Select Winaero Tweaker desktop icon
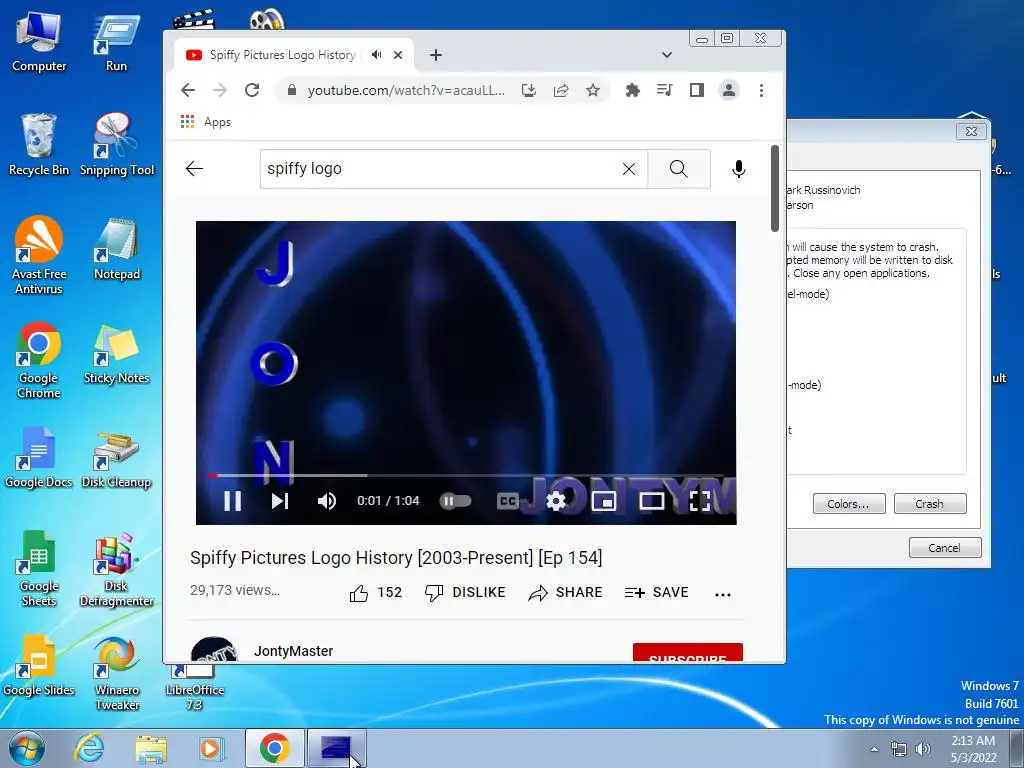 (x=117, y=673)
